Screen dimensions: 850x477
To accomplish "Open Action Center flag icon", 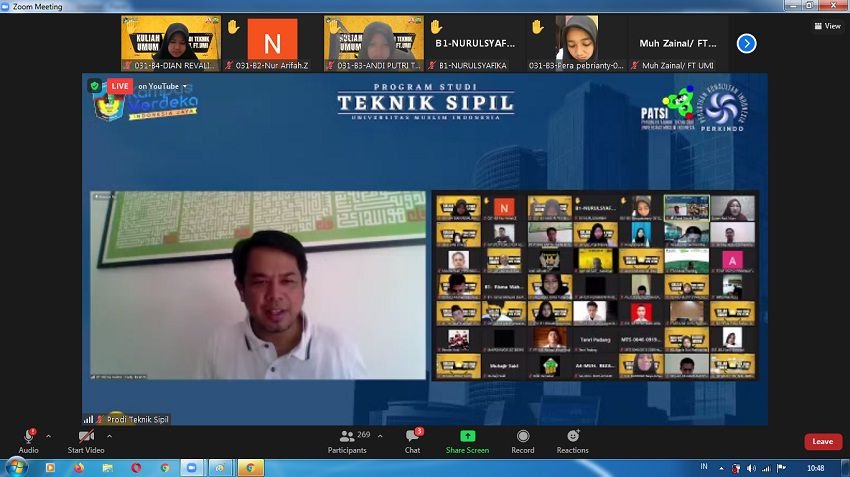I will (781, 468).
